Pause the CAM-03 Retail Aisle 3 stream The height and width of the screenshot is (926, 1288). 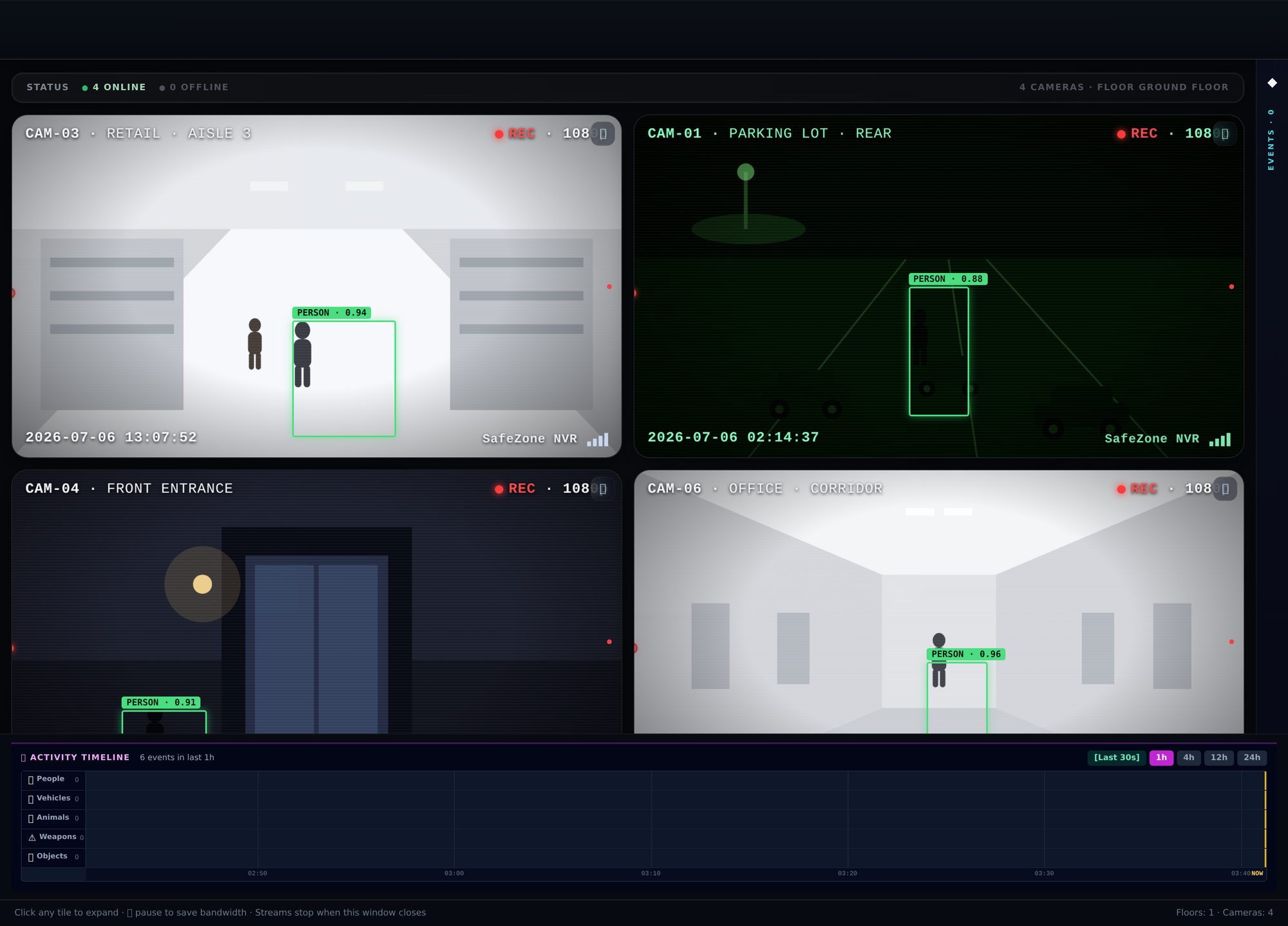point(603,134)
